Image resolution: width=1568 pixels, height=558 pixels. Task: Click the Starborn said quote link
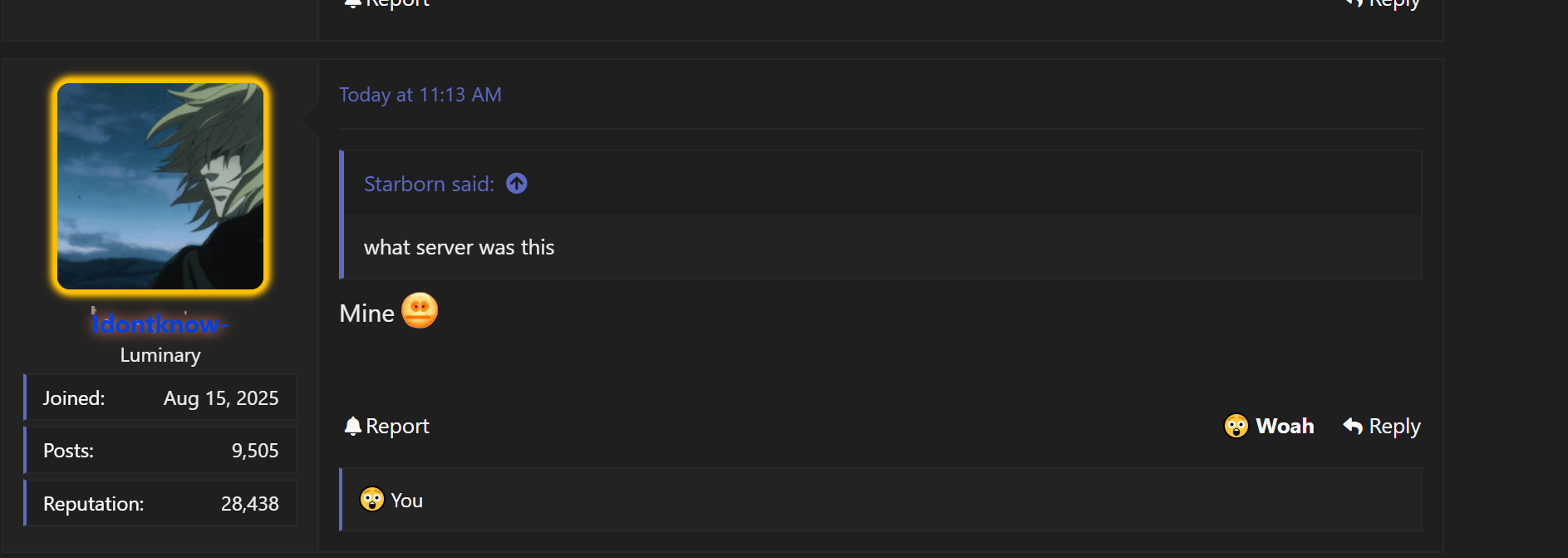[429, 184]
